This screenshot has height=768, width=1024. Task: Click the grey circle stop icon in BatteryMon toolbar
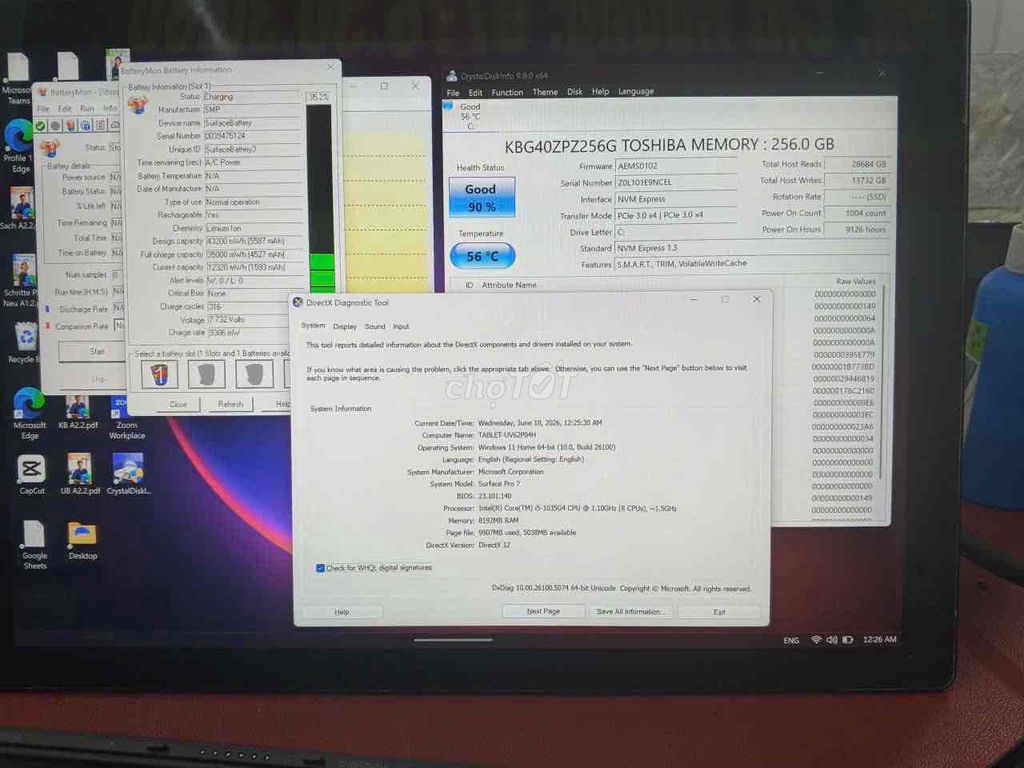tap(56, 125)
